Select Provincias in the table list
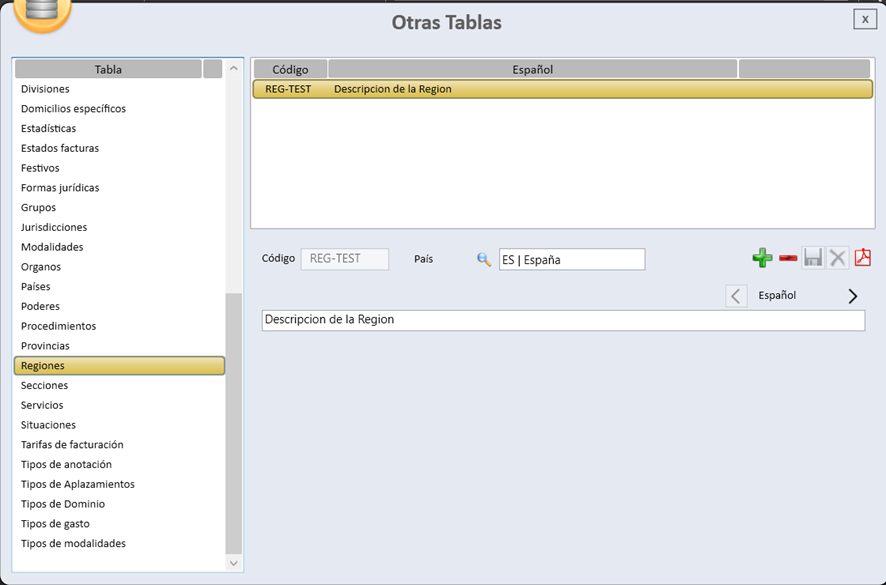This screenshot has height=585, width=886. point(46,346)
